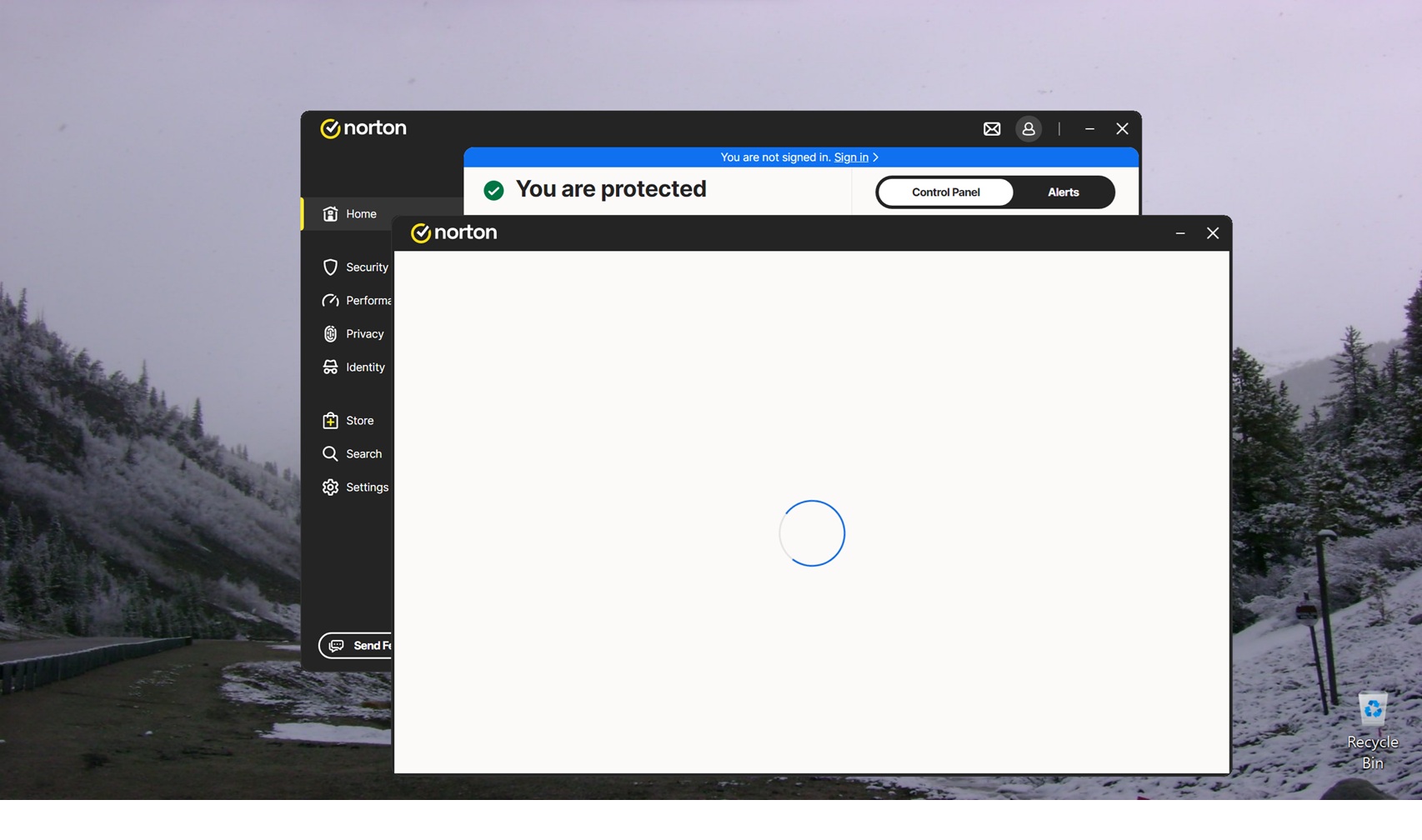The image size is (1422, 840).
Task: Click the account profile icon
Action: click(x=1028, y=129)
